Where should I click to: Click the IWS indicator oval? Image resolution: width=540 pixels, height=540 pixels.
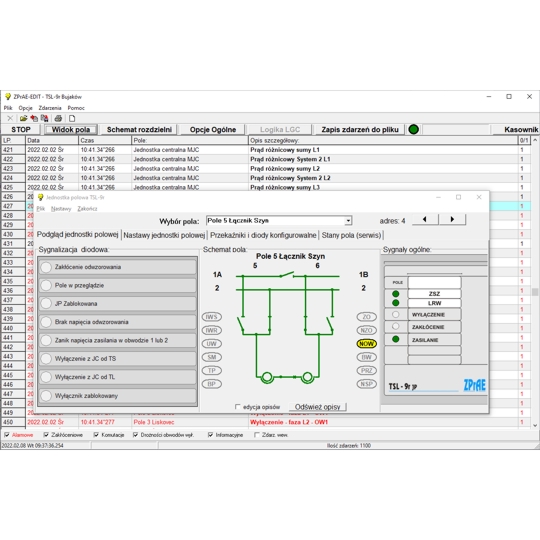coord(211,317)
